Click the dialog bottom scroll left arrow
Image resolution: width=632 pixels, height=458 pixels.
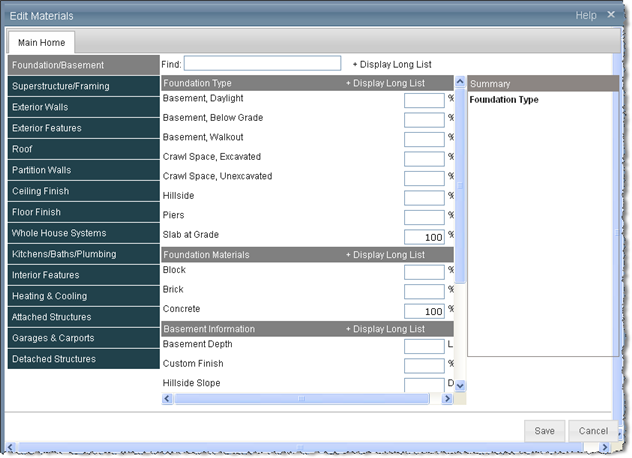coord(10,447)
